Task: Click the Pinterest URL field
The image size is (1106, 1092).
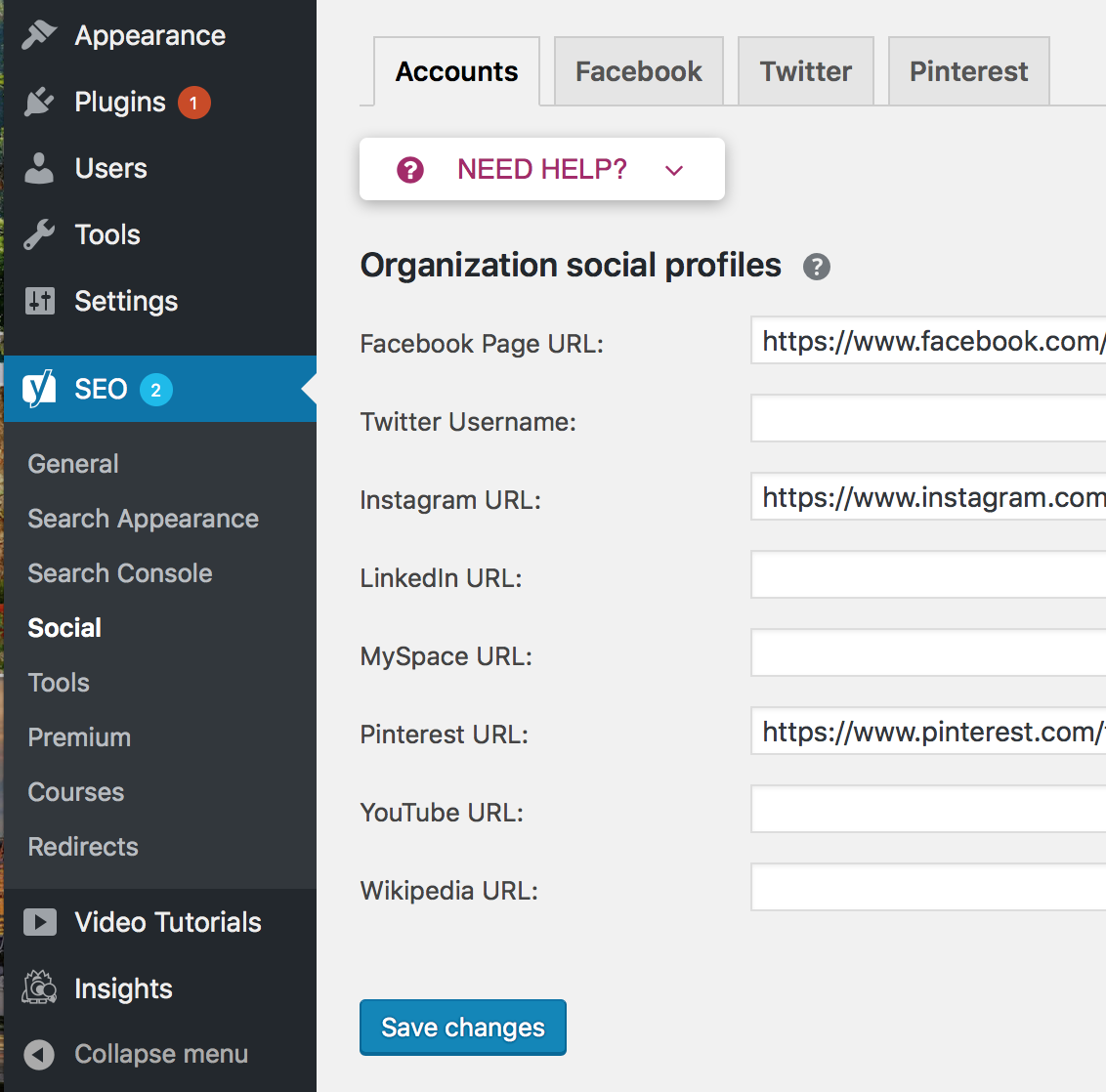Action: pyautogui.click(x=928, y=731)
